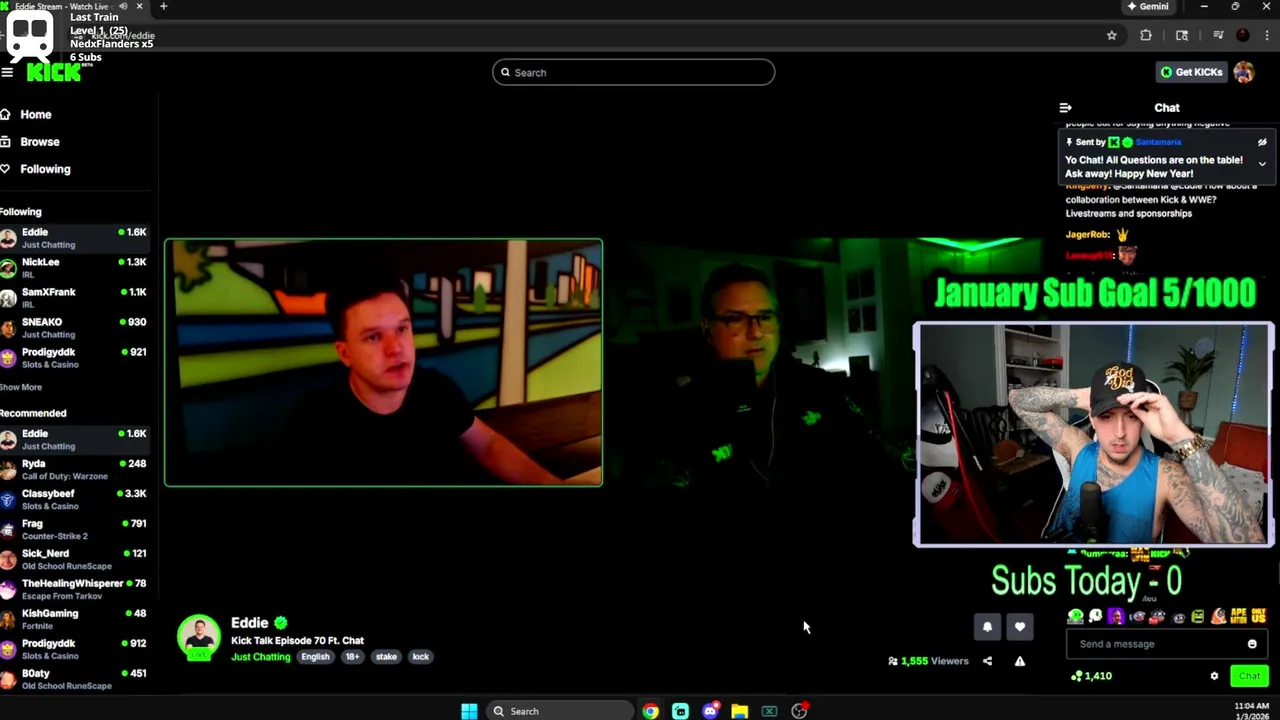
Task: Open Chrome from the taskbar
Action: pyautogui.click(x=651, y=711)
